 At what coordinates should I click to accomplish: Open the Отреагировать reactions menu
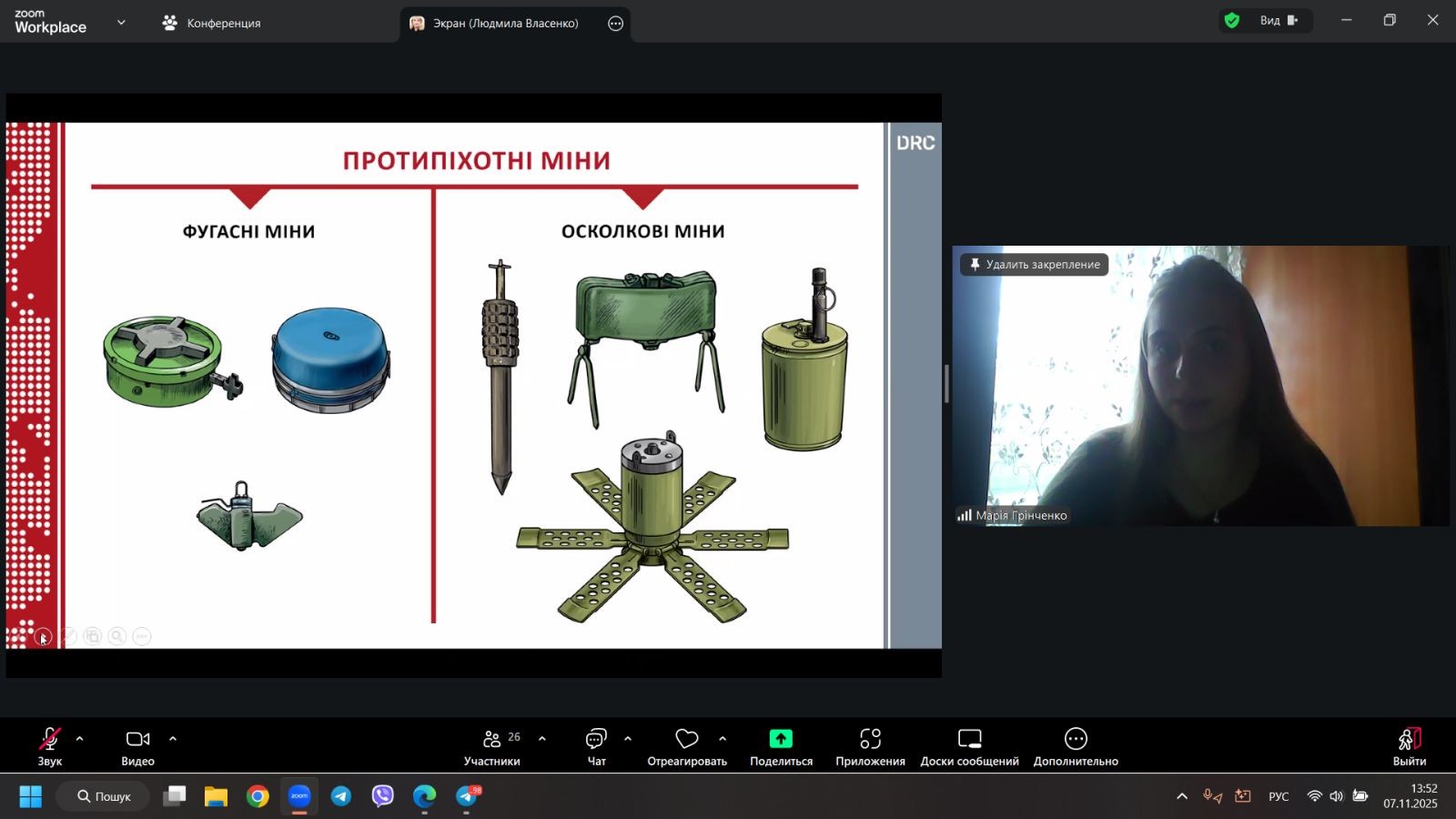coord(687,745)
